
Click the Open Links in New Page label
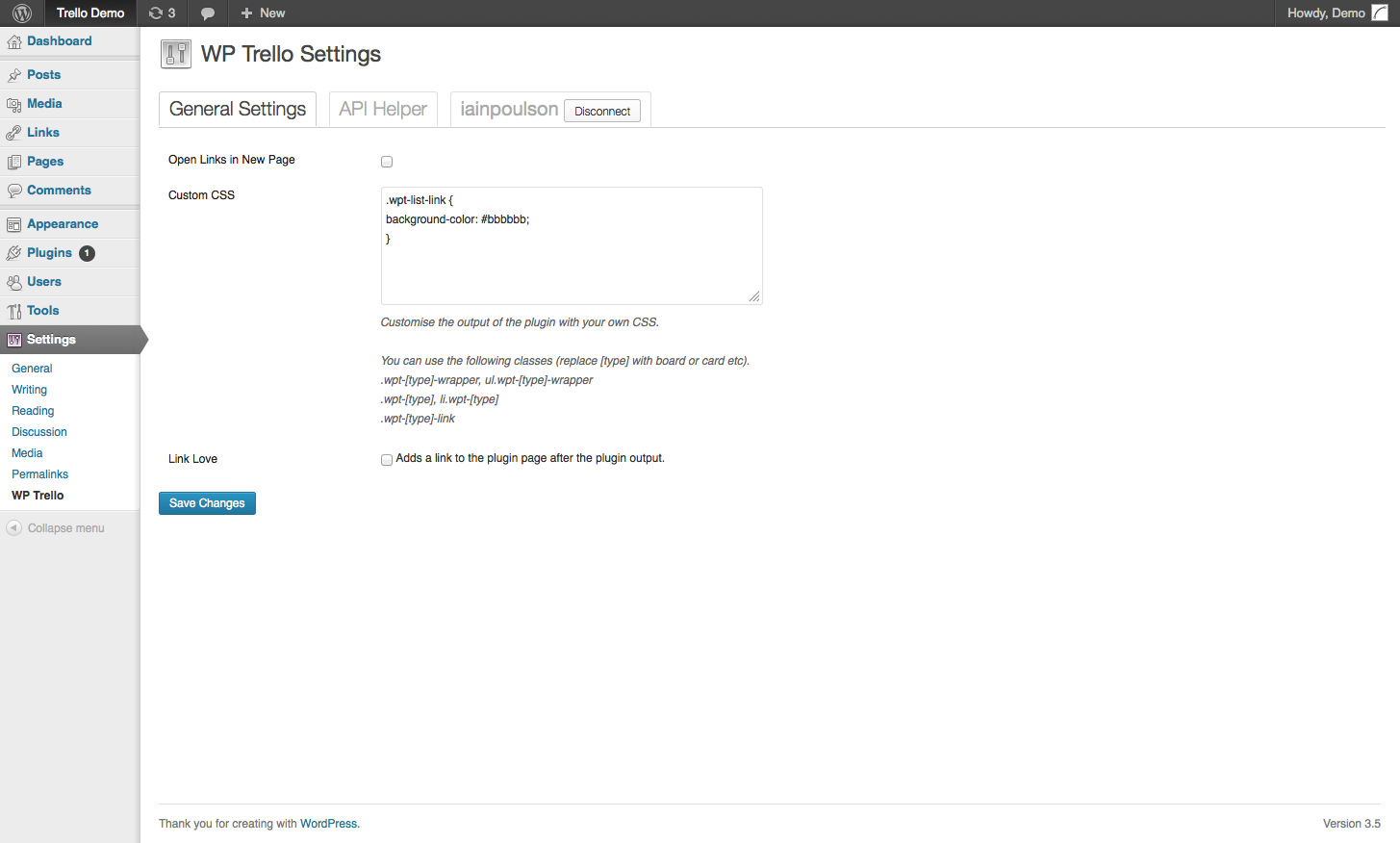232,160
